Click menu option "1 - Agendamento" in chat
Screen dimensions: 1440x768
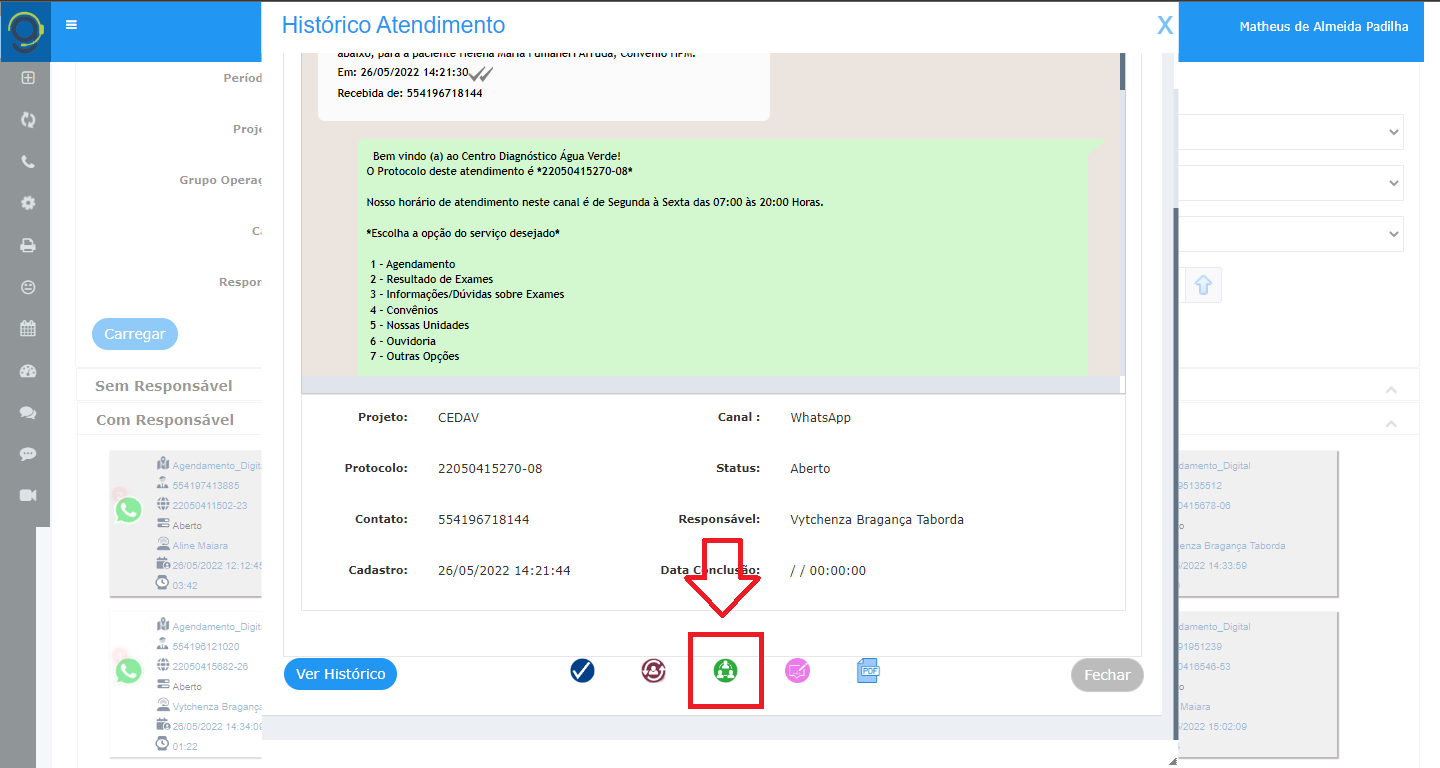[x=412, y=264]
